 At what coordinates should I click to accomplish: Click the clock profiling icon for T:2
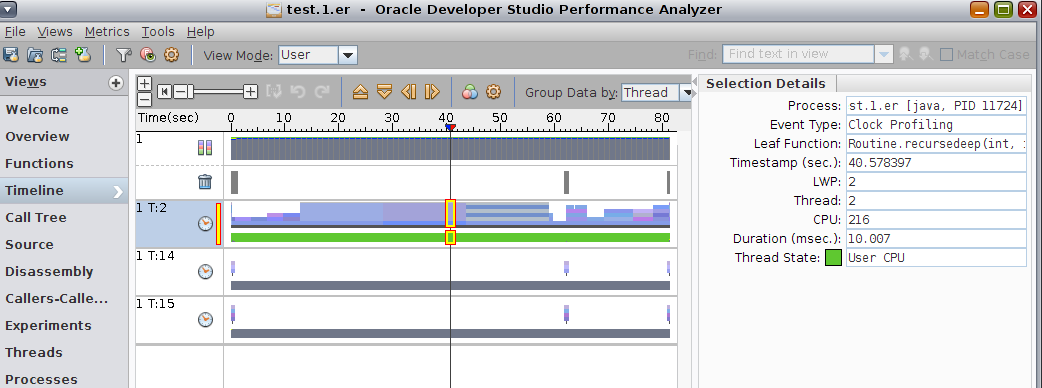point(205,224)
